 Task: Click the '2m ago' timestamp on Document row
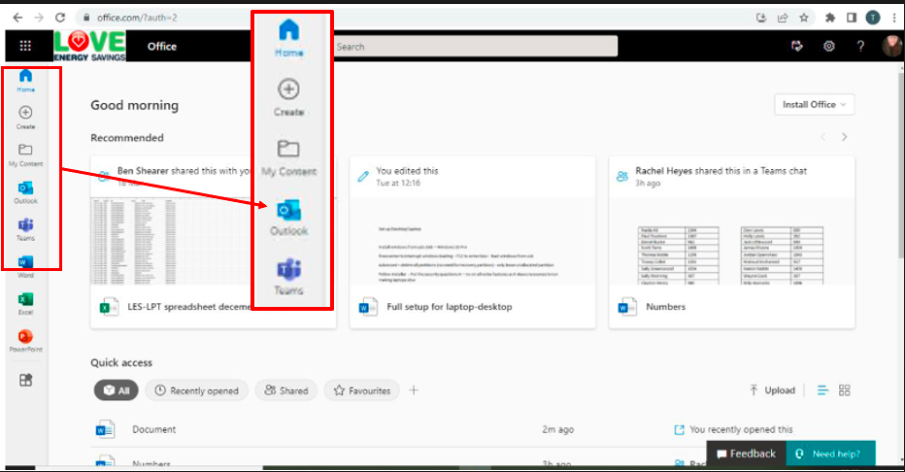tap(558, 429)
